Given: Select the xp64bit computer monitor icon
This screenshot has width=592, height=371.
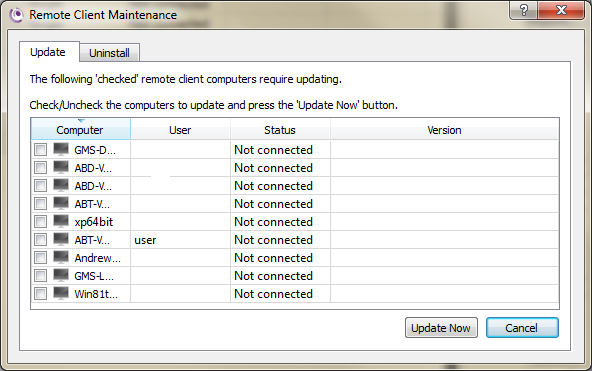Looking at the screenshot, I should 61,222.
